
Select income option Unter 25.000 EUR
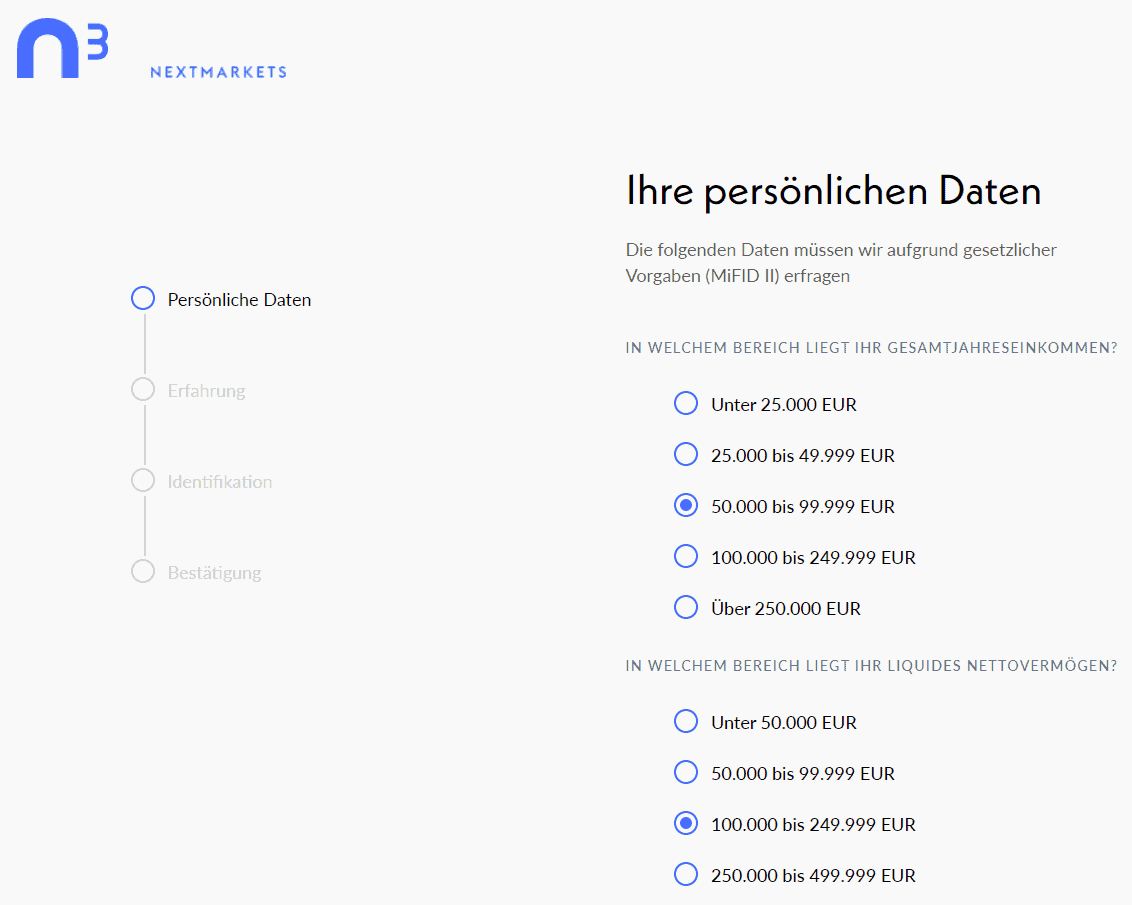[x=686, y=404]
